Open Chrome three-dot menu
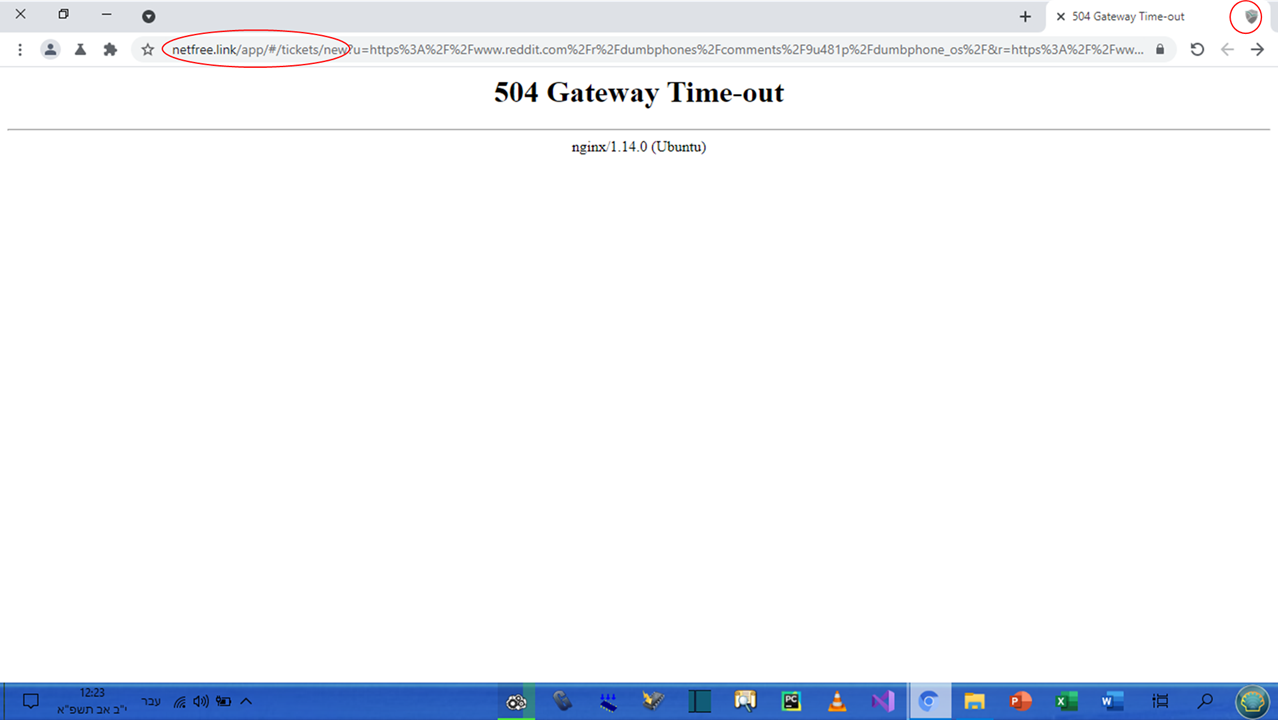 coord(20,49)
